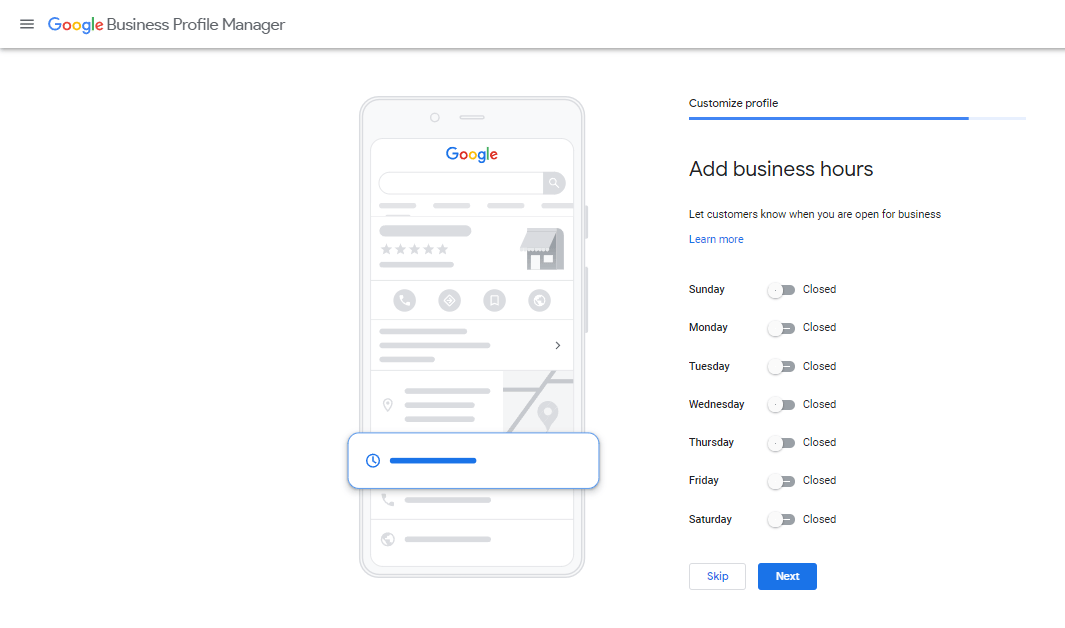The height and width of the screenshot is (628, 1065).
Task: Click the Learn more link
Action: [716, 240]
